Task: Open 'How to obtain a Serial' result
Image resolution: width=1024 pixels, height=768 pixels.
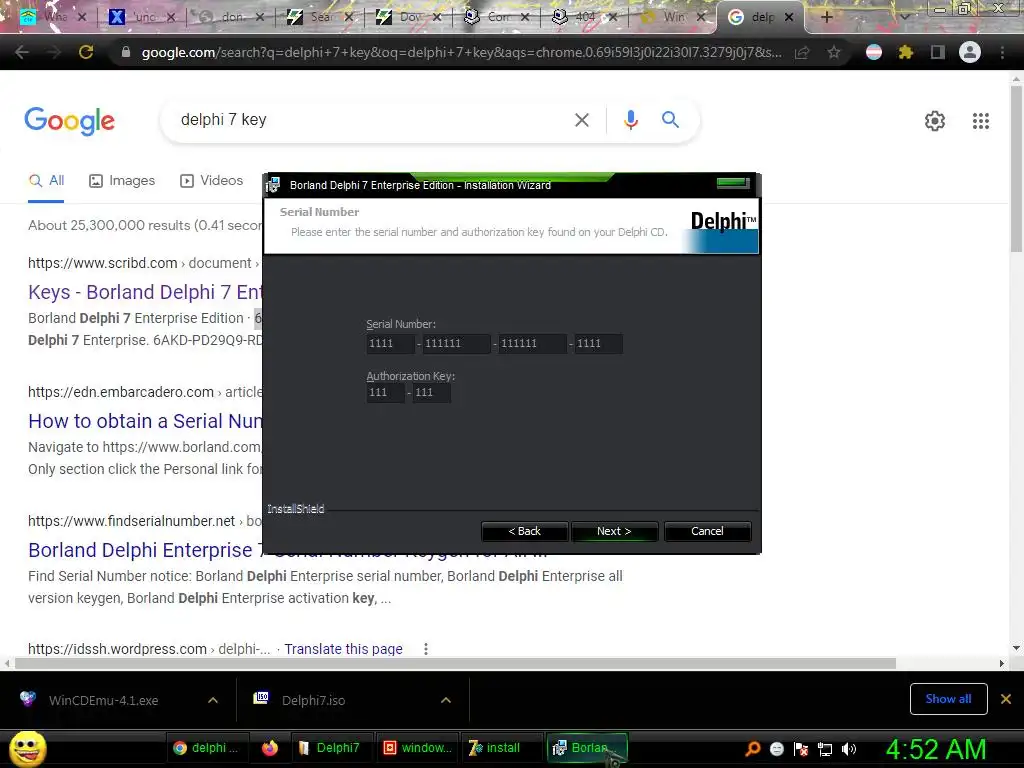Action: [145, 421]
